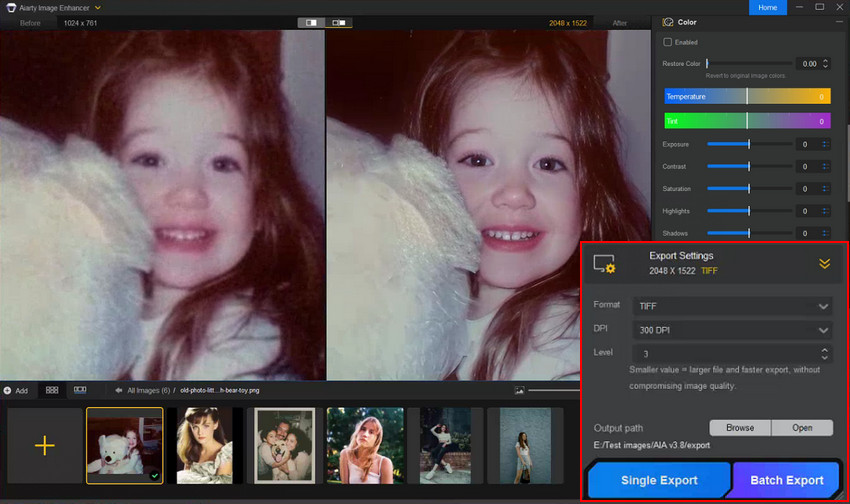The image size is (850, 504).
Task: Click the Add images plus icon
Action: point(8,390)
